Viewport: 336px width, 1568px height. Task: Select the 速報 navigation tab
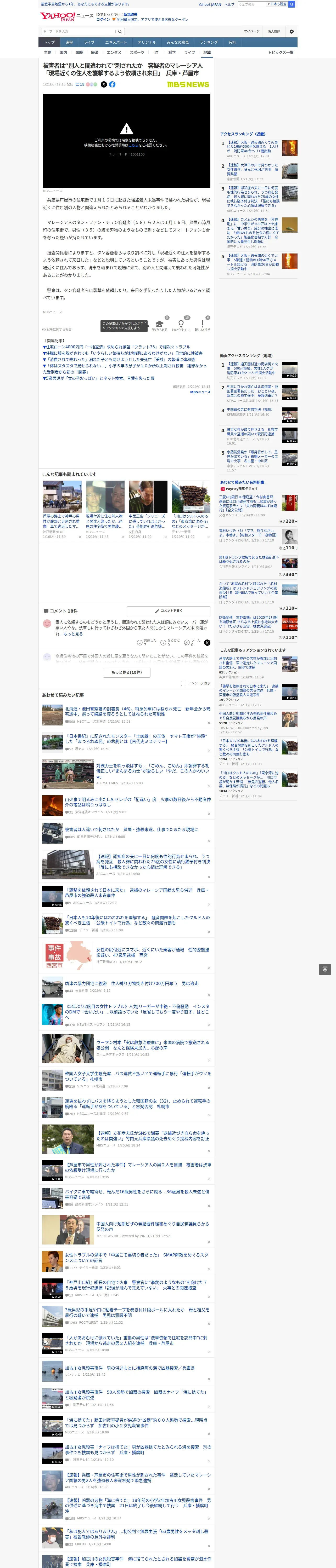coord(69,43)
